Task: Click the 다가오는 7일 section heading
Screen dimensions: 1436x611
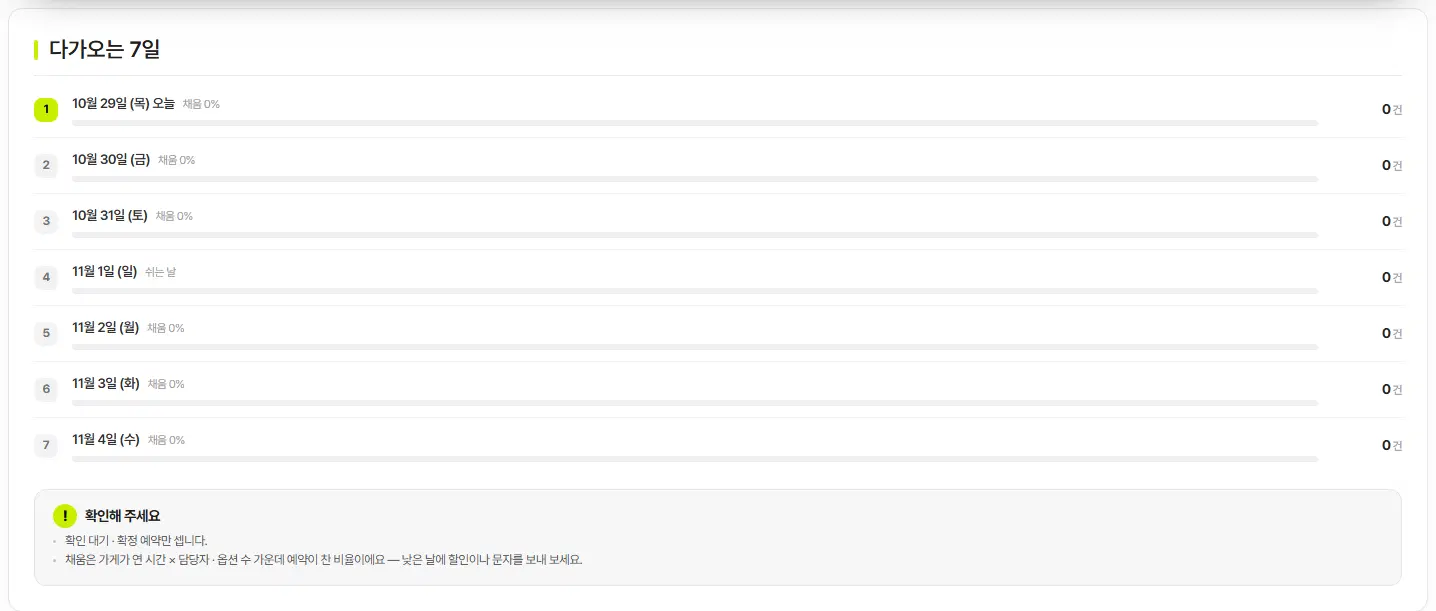Action: (104, 49)
